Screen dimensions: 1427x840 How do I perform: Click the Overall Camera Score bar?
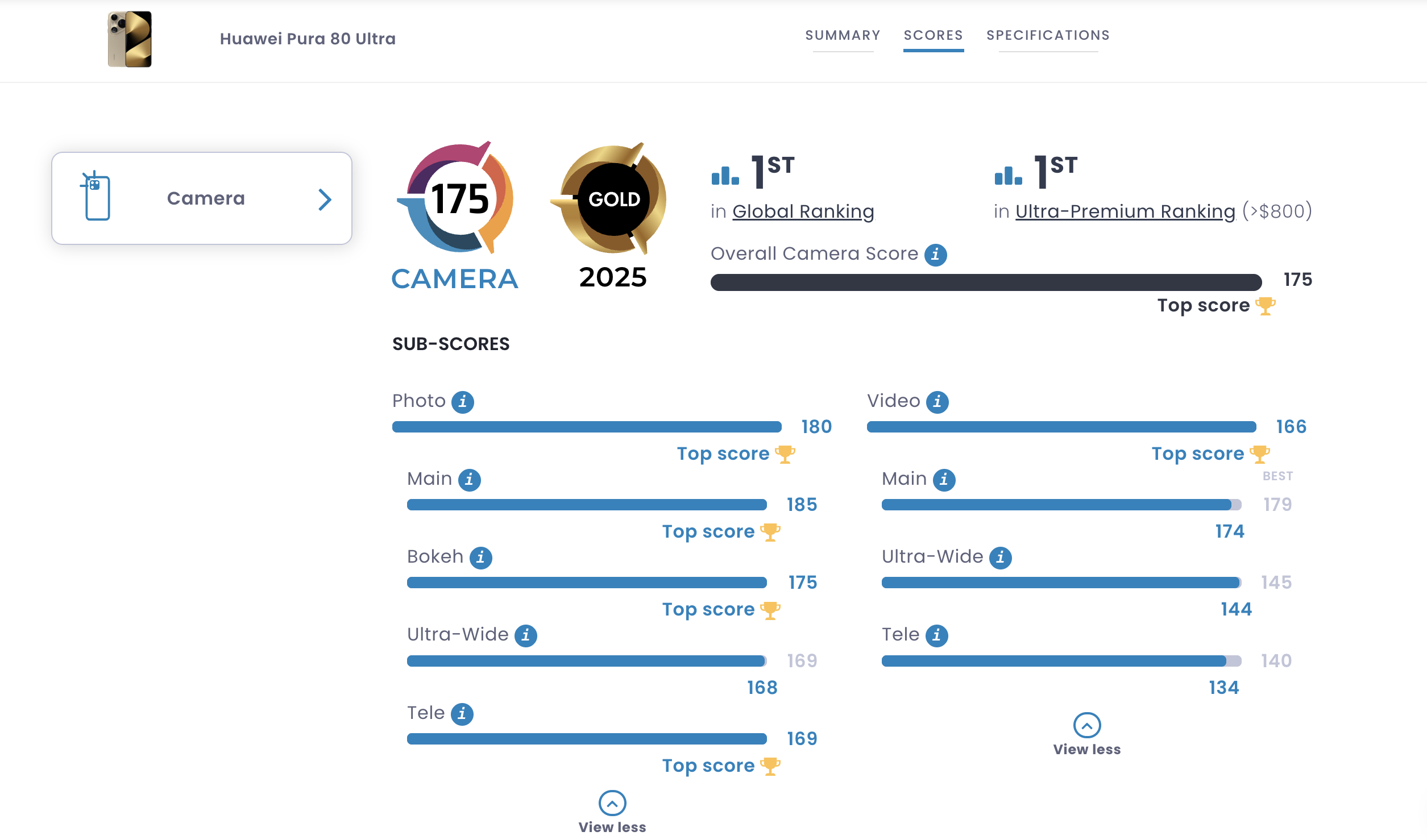pyautogui.click(x=986, y=282)
